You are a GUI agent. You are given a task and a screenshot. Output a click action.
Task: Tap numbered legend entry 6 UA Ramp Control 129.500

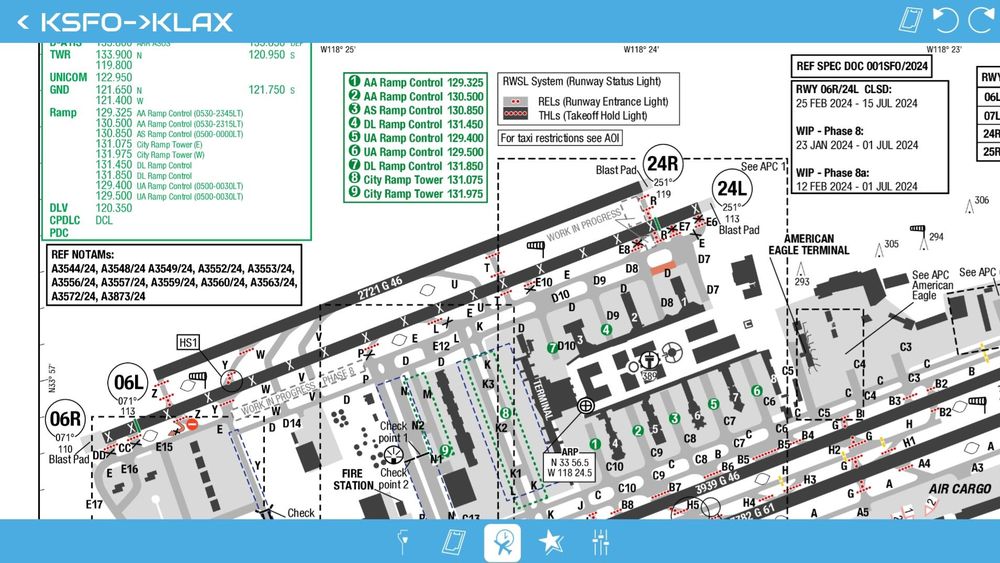point(415,152)
